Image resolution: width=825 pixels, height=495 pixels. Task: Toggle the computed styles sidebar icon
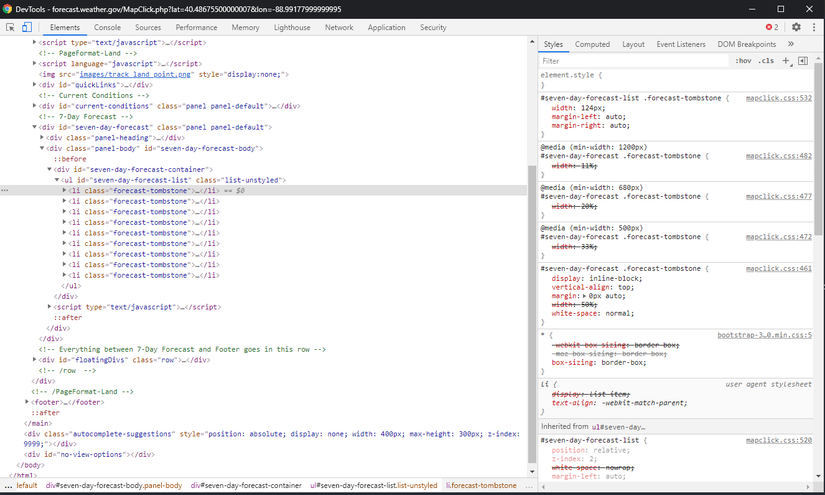(x=803, y=61)
